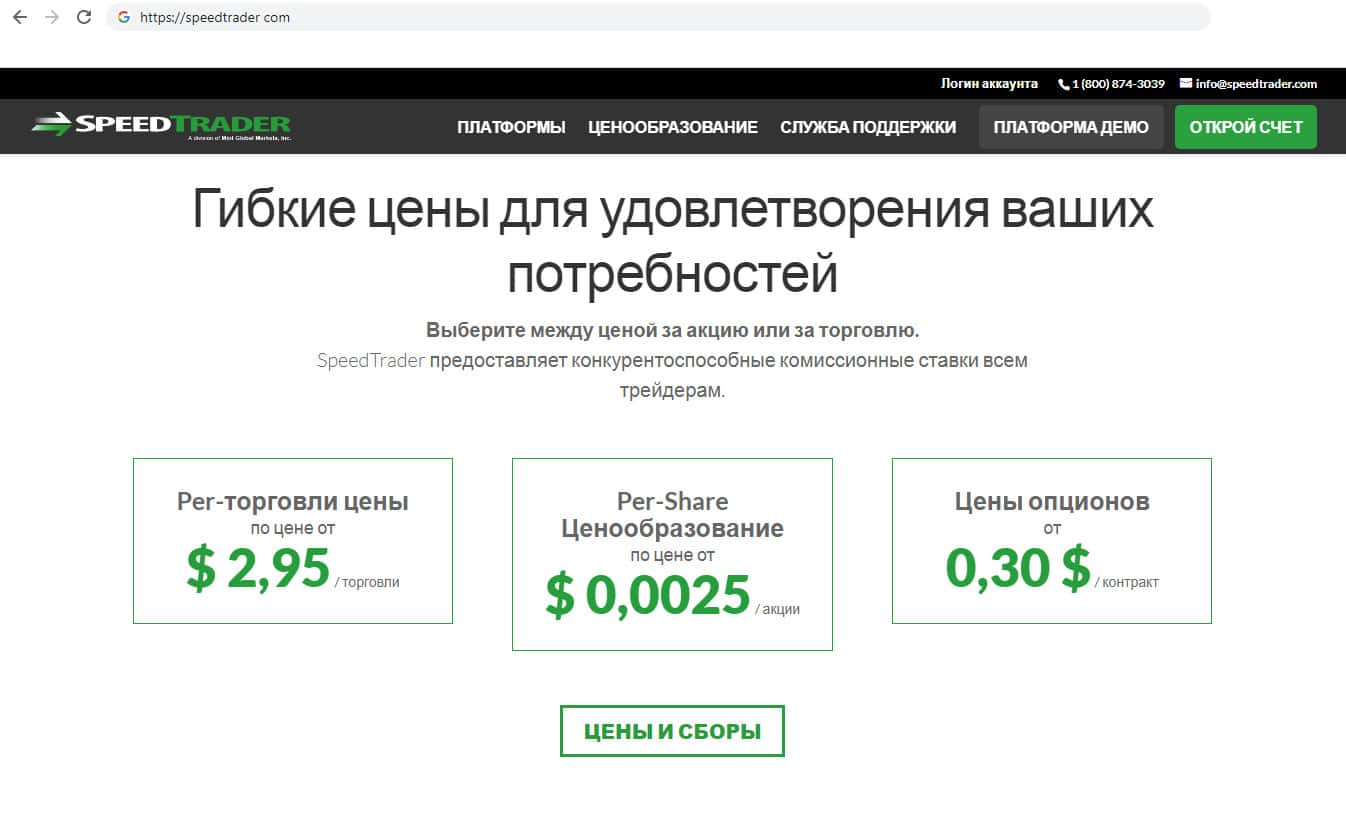The height and width of the screenshot is (838, 1346).
Task: Open the СЛУЖБА ПОДДЕРЖКИ menu
Action: pyautogui.click(x=868, y=127)
